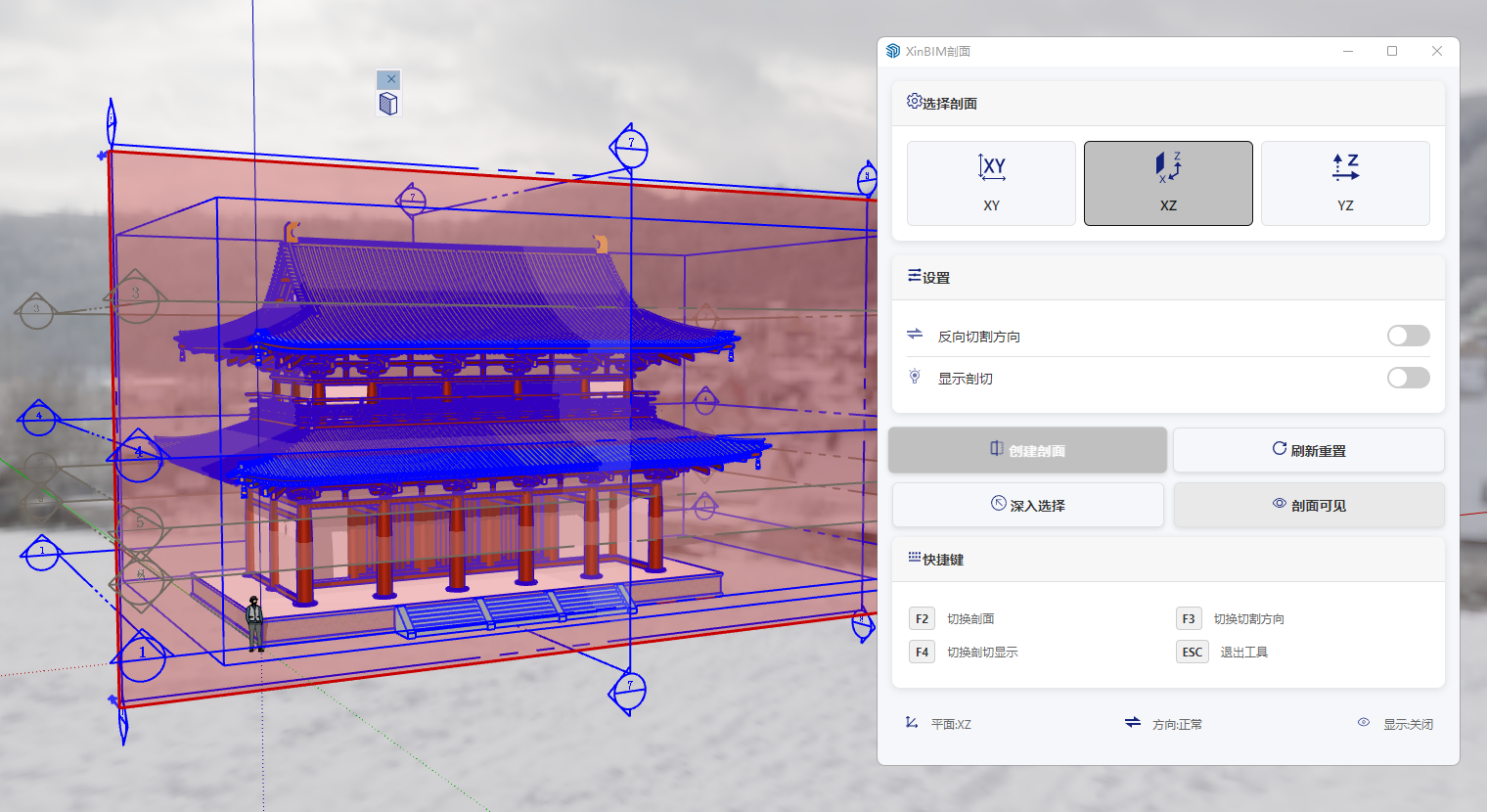The width and height of the screenshot is (1487, 812).
Task: Toggle 剖面可见 visibility button
Action: tap(1309, 505)
